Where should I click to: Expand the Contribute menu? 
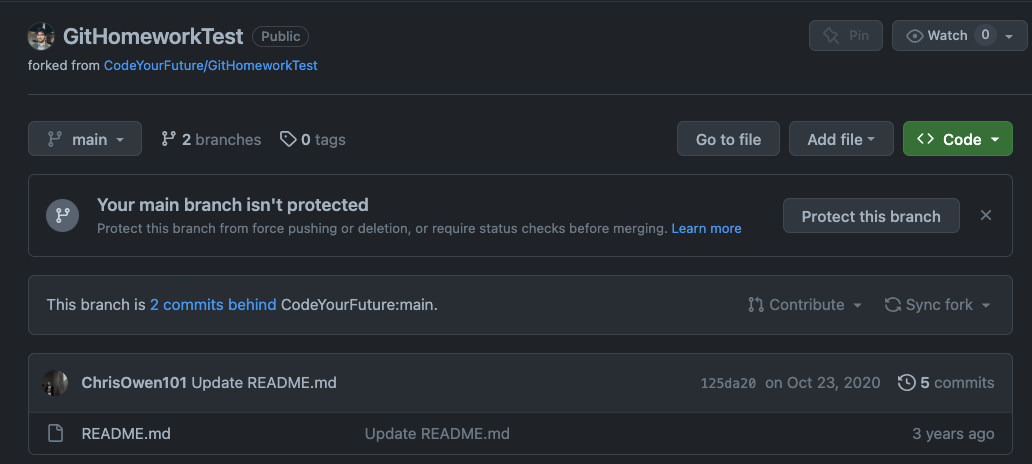click(x=805, y=305)
